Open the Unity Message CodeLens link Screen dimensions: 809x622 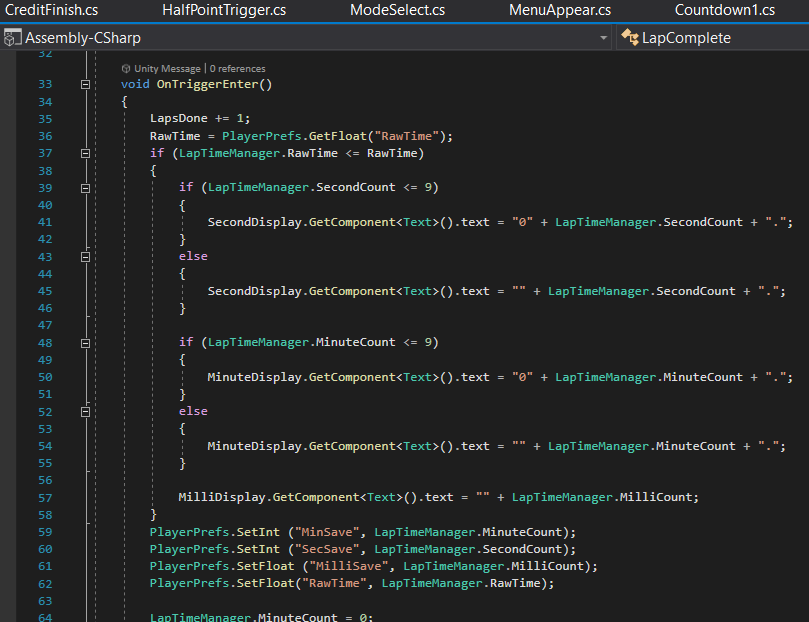pos(167,69)
